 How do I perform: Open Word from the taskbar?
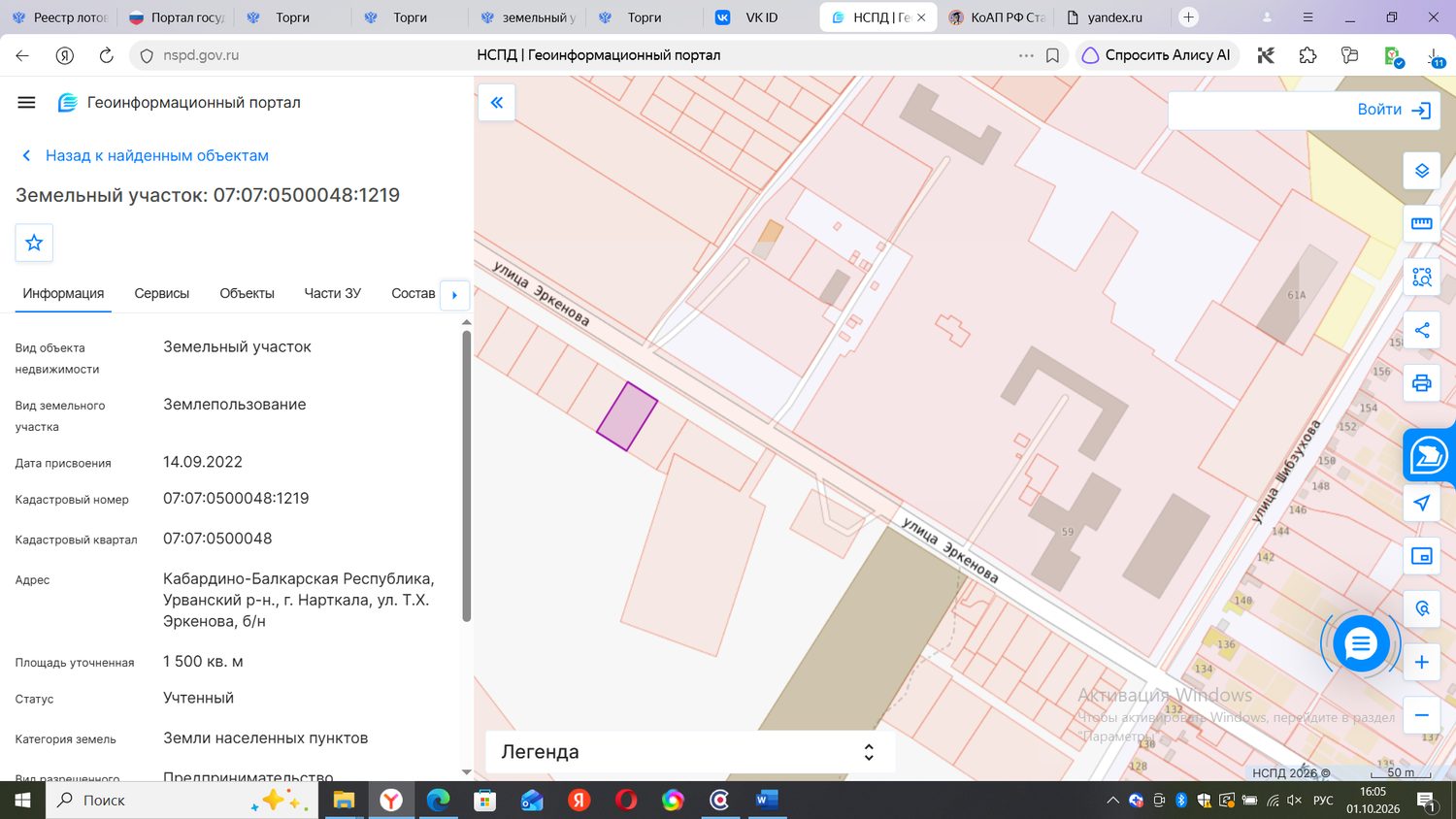point(767,801)
